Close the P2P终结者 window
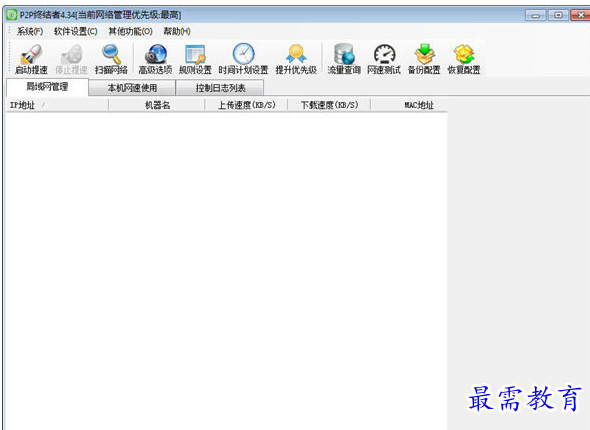The width and height of the screenshot is (590, 430). [x=581, y=15]
